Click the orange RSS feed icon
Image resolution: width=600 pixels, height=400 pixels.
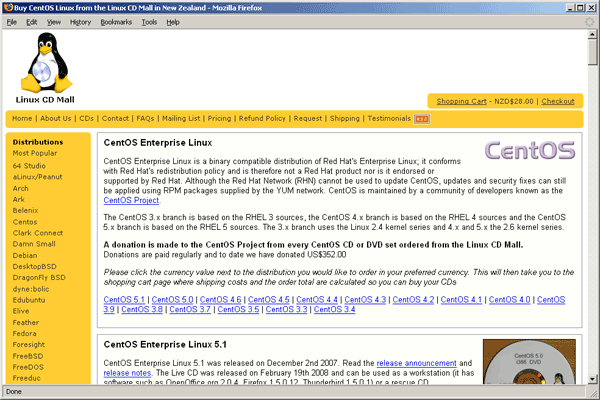point(422,119)
